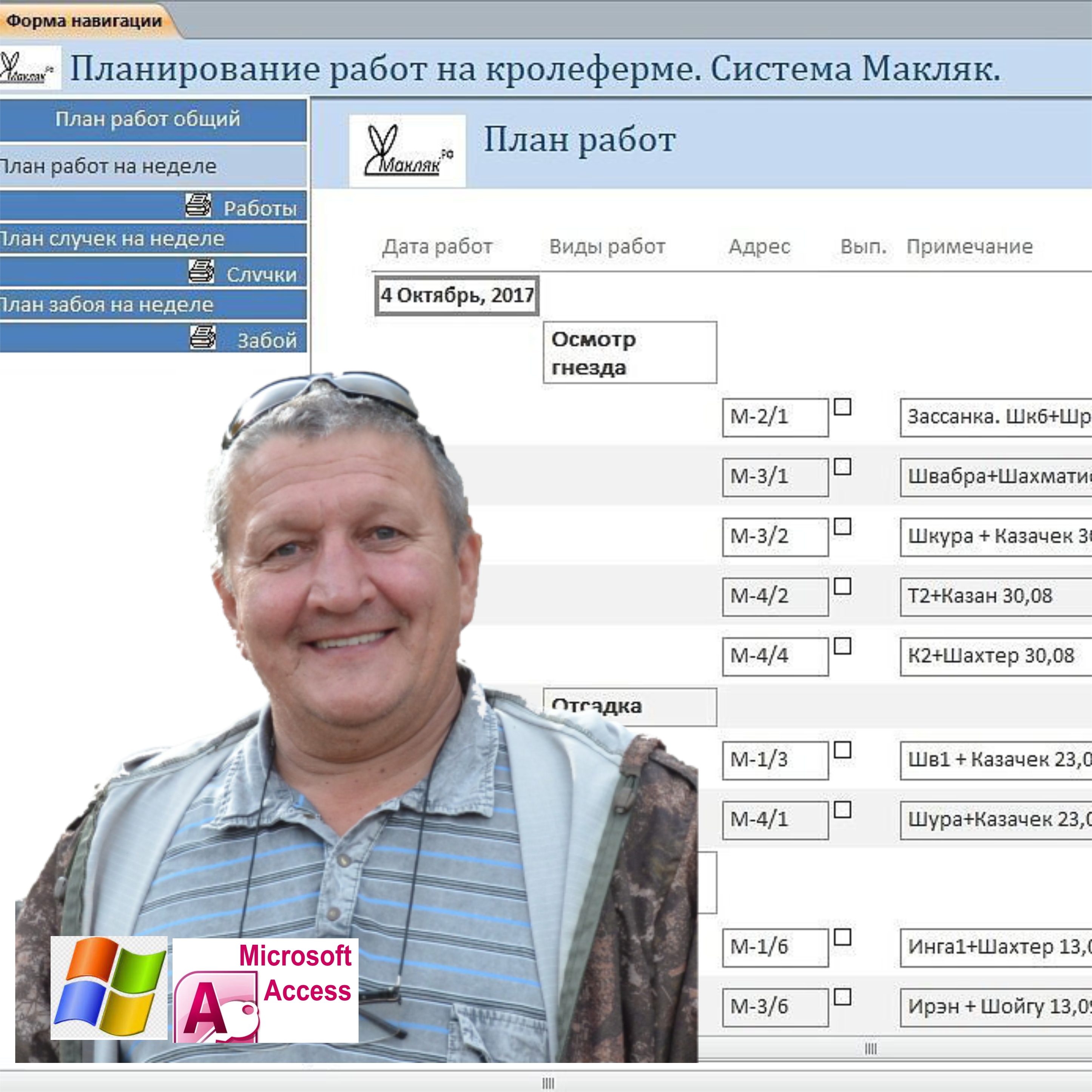The height and width of the screenshot is (1092, 1092).
Task: Check the Вып. checkbox for M-2/1
Action: pos(842,407)
